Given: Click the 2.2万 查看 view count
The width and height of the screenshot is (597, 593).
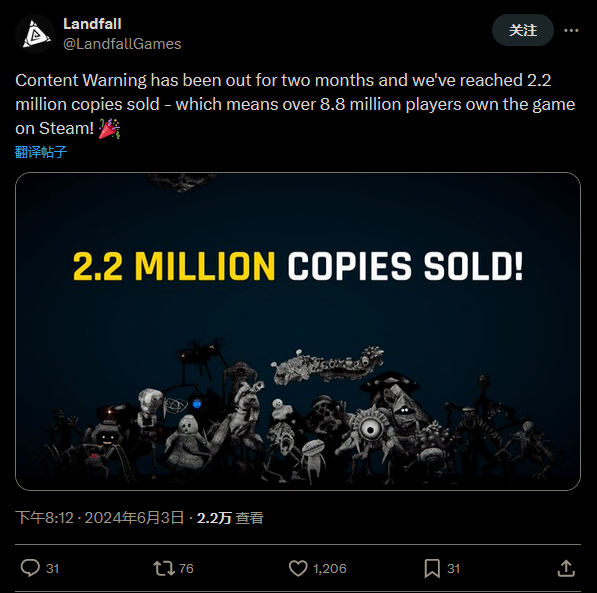Looking at the screenshot, I should pyautogui.click(x=230, y=518).
